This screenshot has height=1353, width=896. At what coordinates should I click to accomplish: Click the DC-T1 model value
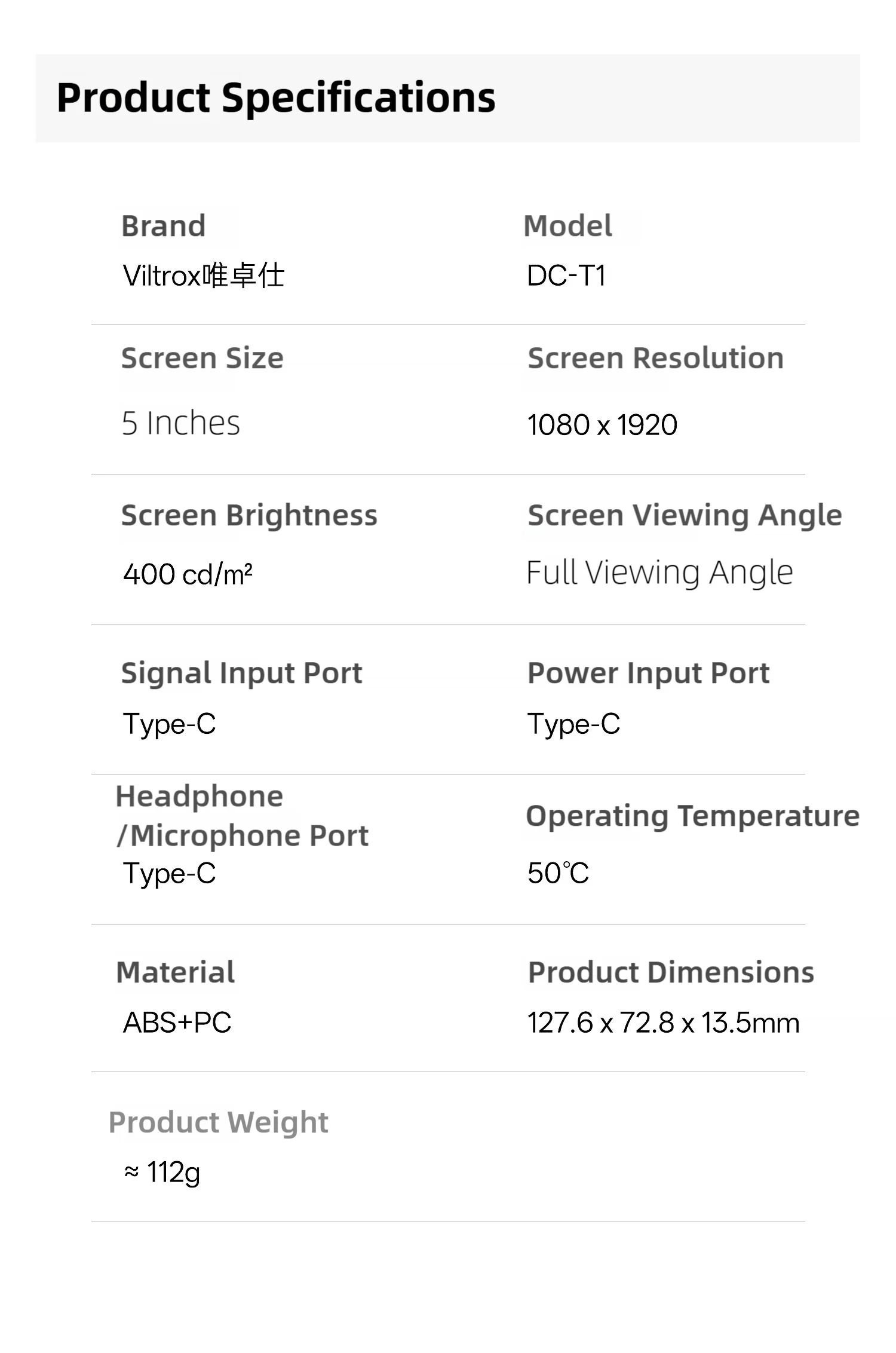point(566,276)
